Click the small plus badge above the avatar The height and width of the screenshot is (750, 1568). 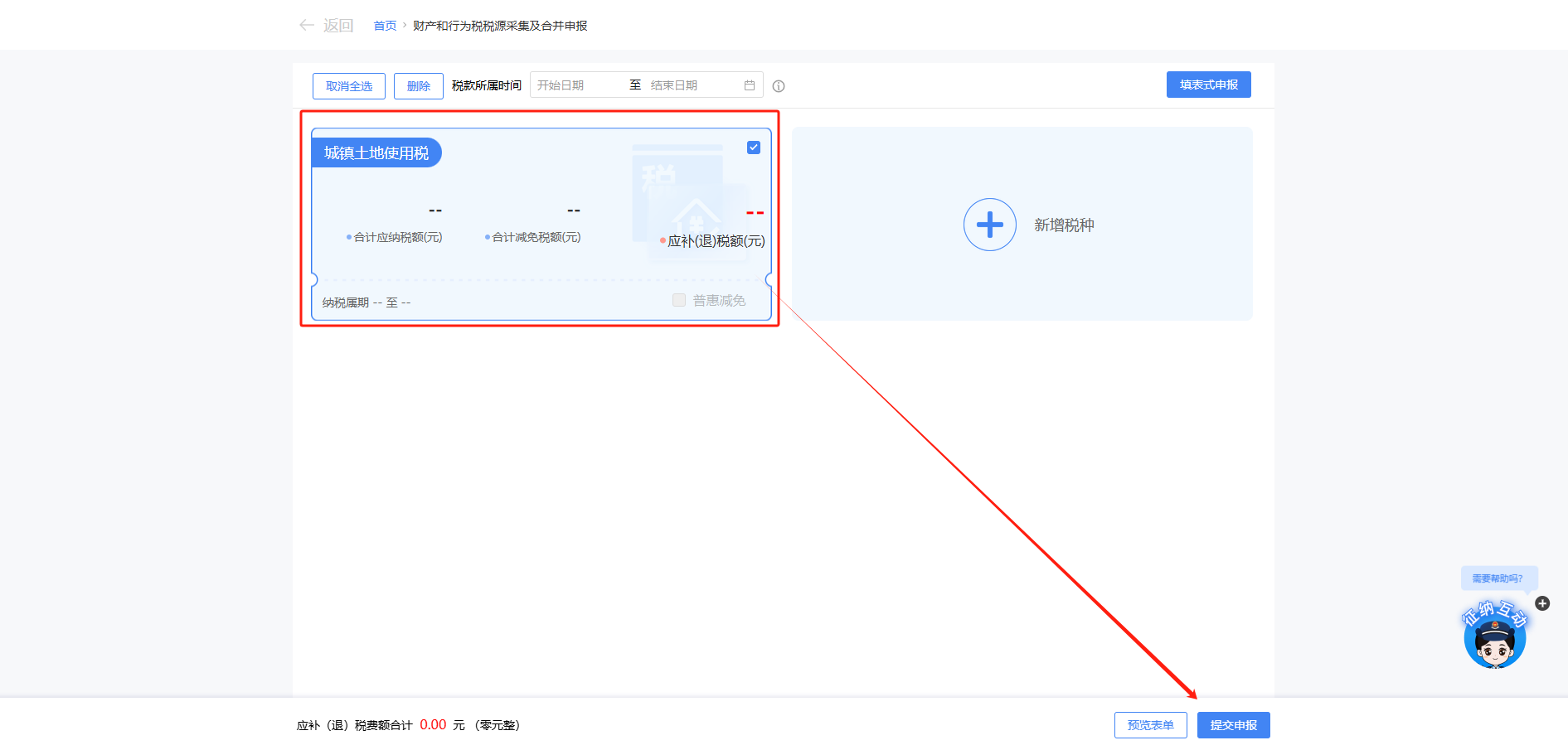(x=1542, y=603)
